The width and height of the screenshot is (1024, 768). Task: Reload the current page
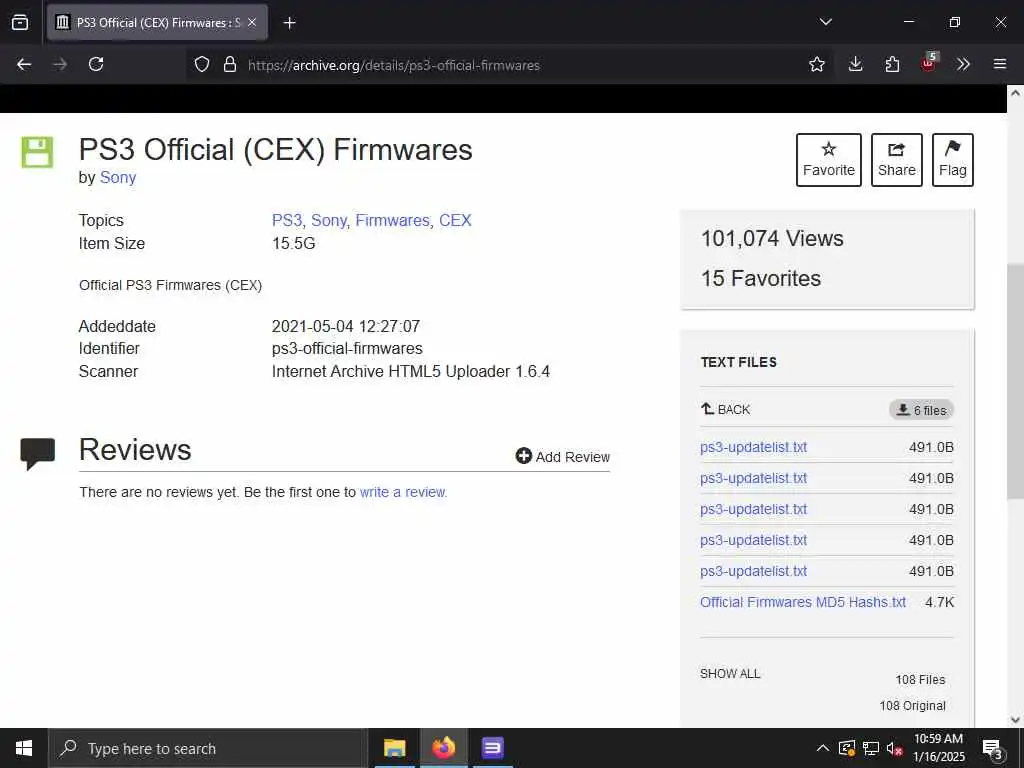(96, 64)
